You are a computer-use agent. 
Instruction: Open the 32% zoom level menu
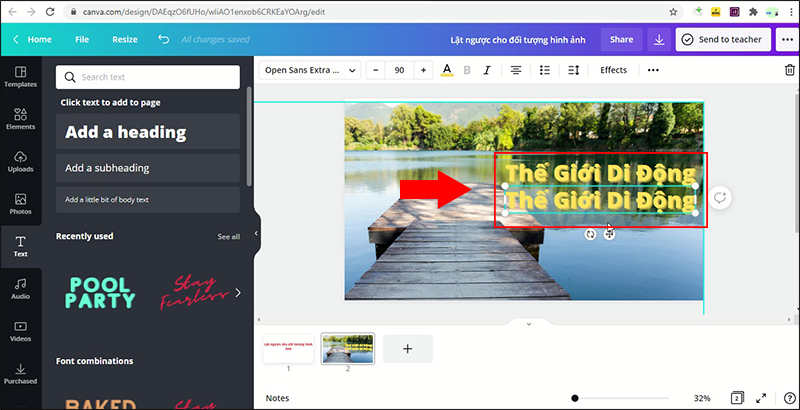coord(702,398)
